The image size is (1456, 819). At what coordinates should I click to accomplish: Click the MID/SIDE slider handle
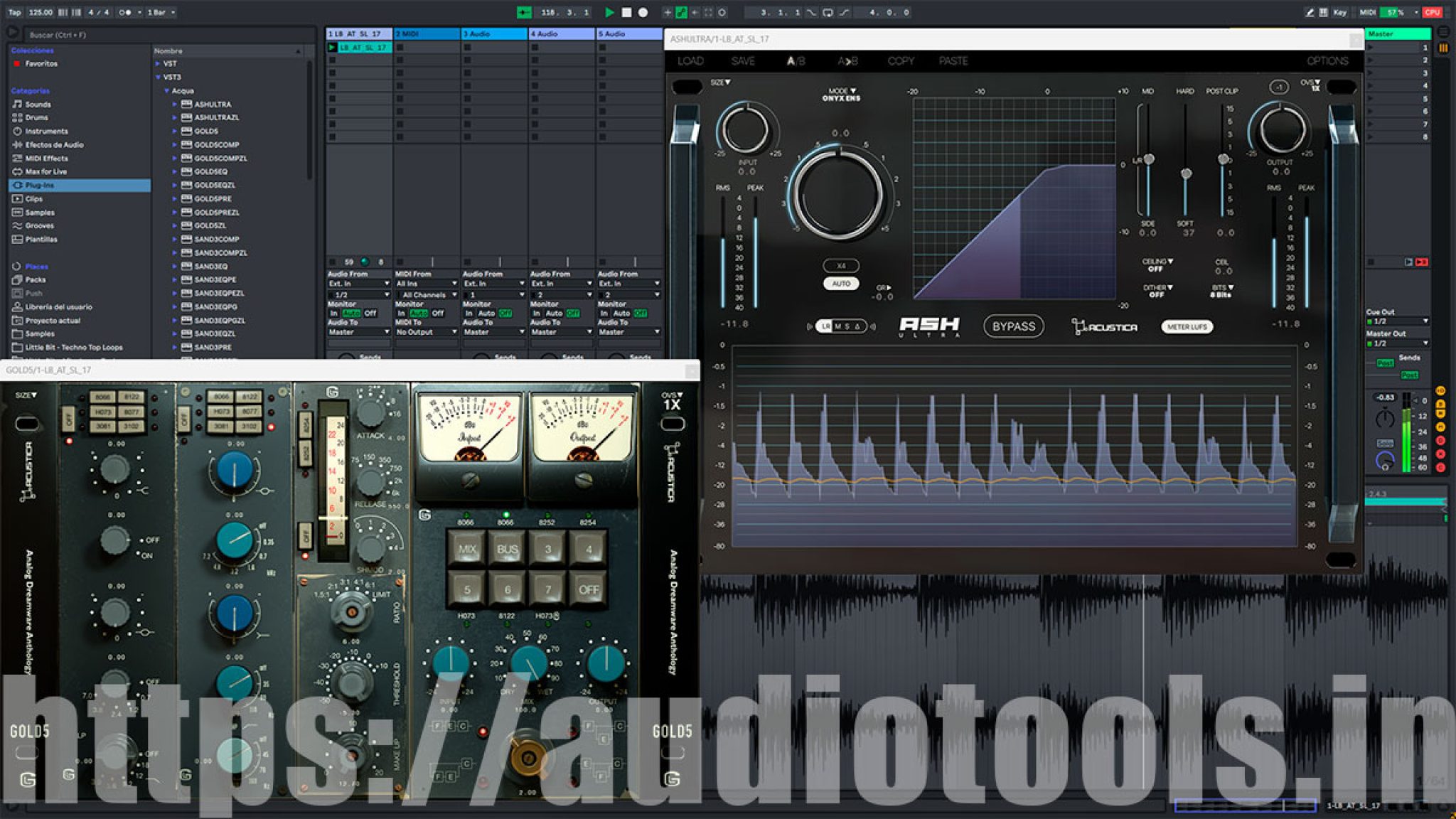1149,159
